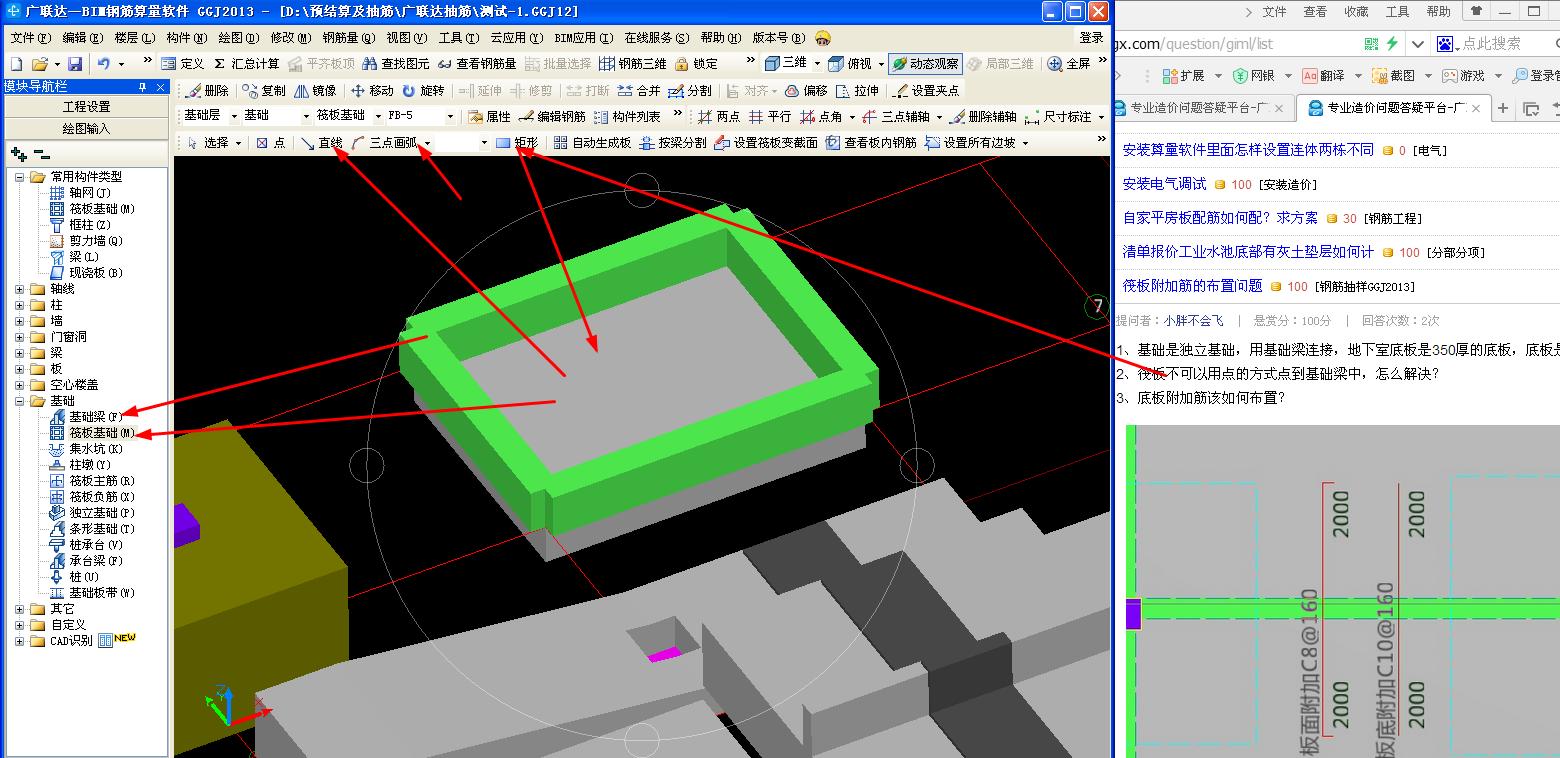This screenshot has height=758, width=1560.
Task: Run 汇总计算 summary calculation
Action: [247, 63]
